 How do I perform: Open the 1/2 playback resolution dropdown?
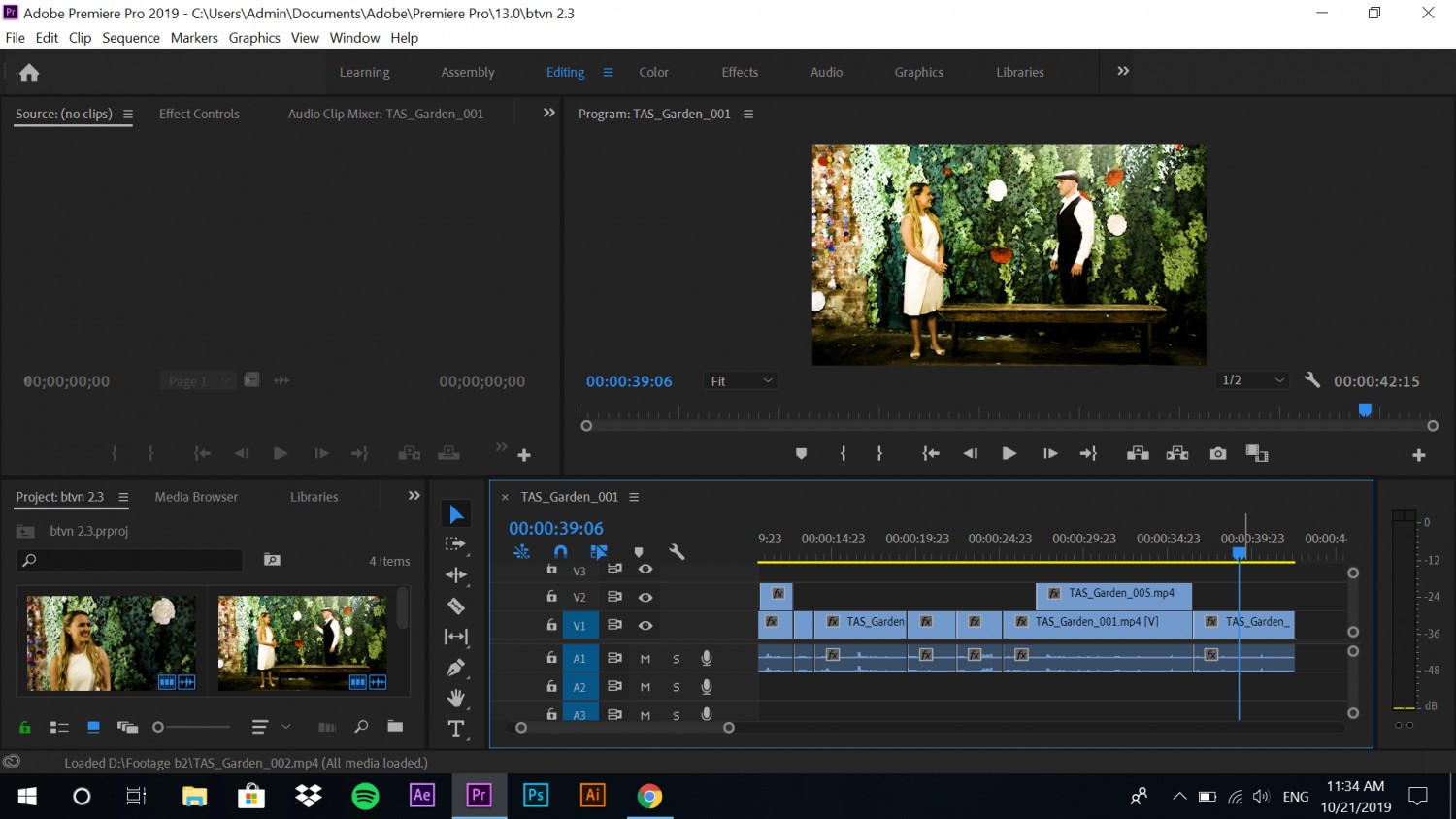click(x=1252, y=380)
